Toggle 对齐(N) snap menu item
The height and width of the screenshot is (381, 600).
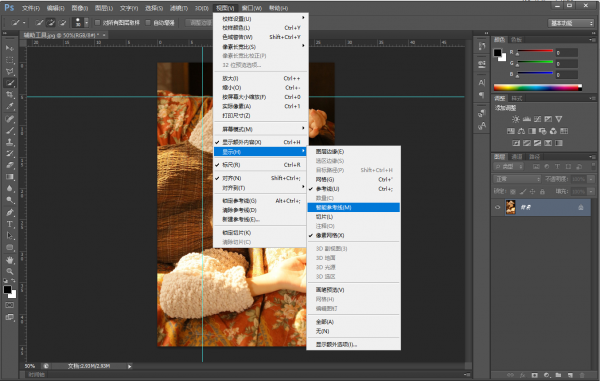coord(260,178)
